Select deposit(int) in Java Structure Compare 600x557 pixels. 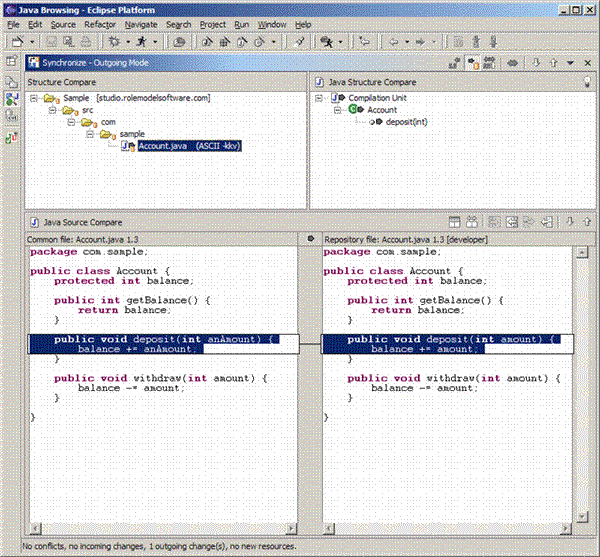click(x=406, y=122)
